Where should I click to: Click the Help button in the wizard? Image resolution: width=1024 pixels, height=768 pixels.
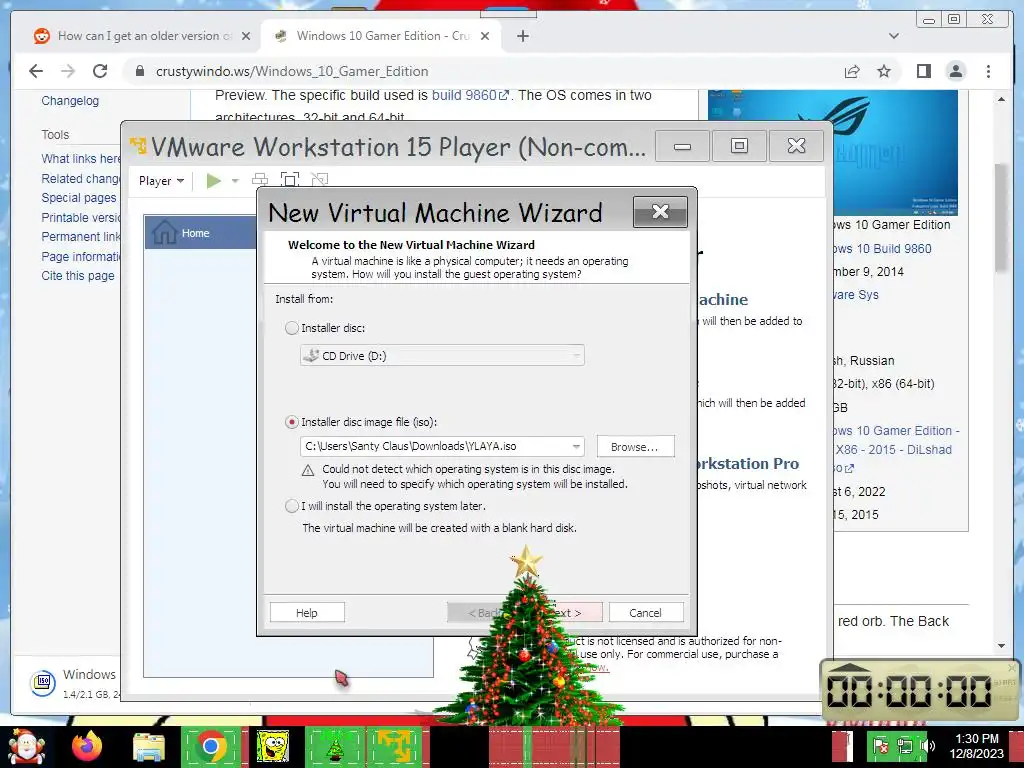coord(307,613)
